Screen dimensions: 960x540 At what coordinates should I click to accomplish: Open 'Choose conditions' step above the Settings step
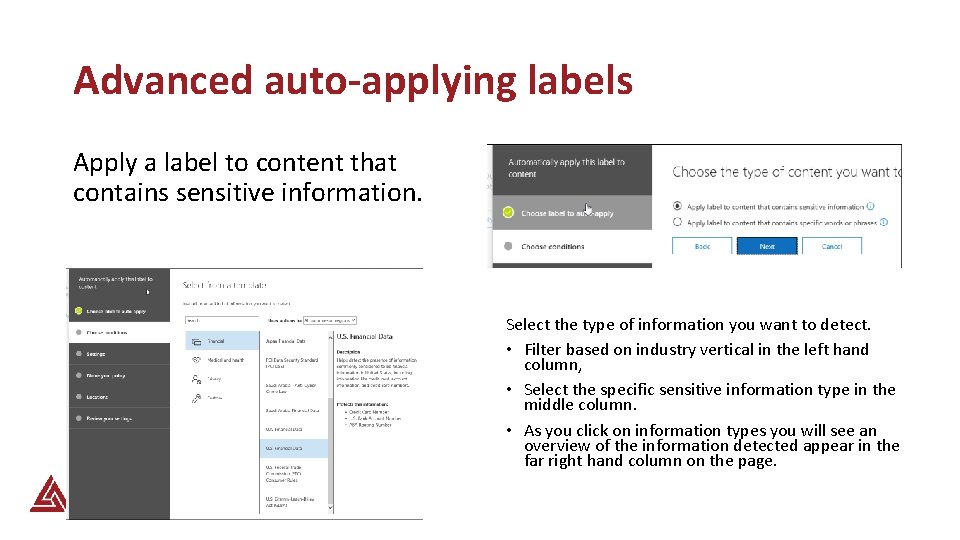coord(119,332)
